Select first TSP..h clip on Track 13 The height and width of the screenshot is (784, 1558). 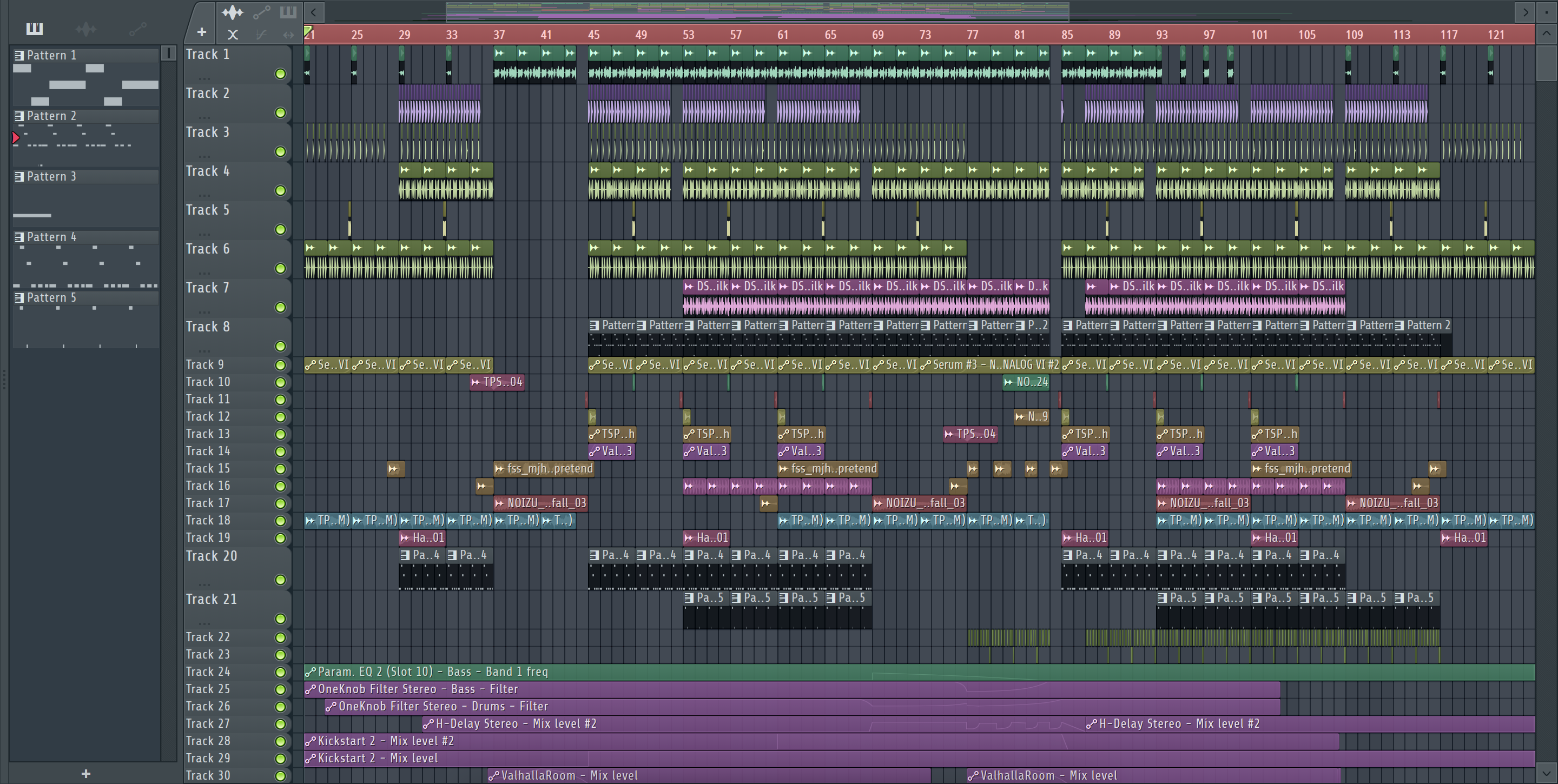(611, 434)
